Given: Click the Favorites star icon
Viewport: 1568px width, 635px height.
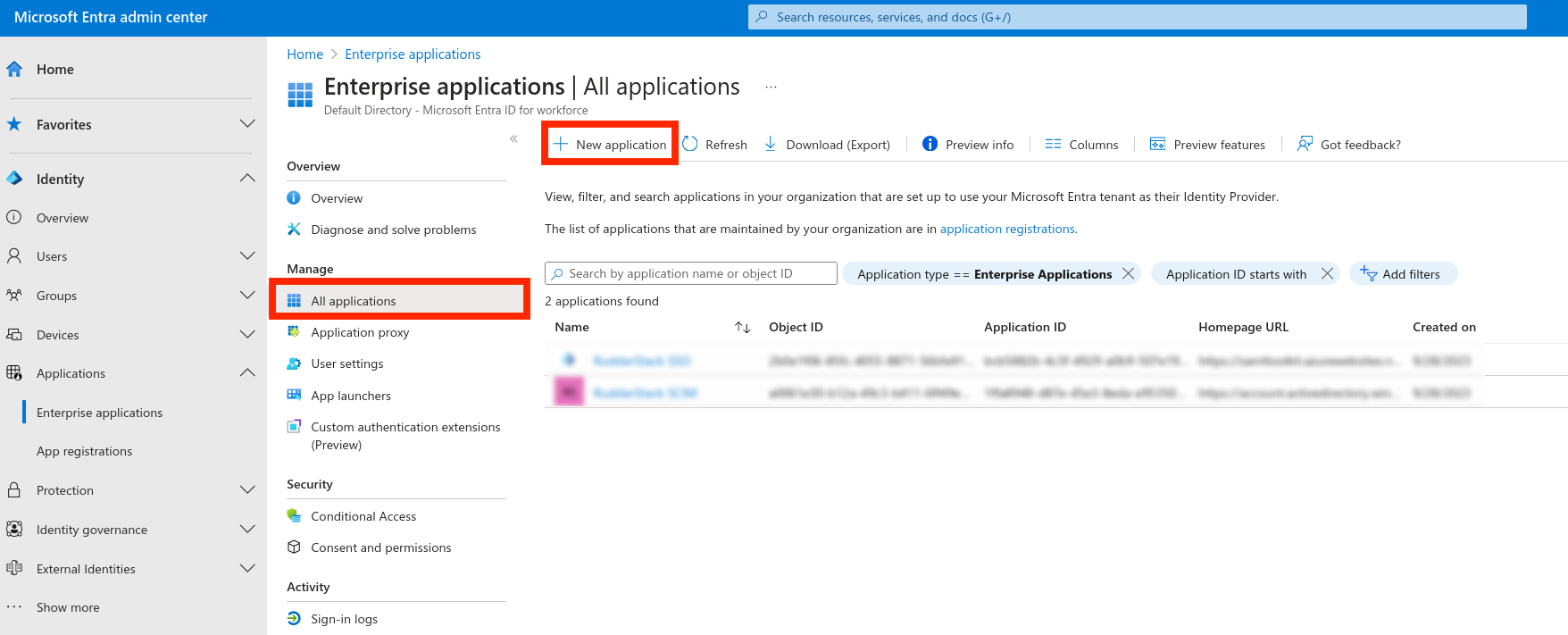Looking at the screenshot, I should click(14, 124).
